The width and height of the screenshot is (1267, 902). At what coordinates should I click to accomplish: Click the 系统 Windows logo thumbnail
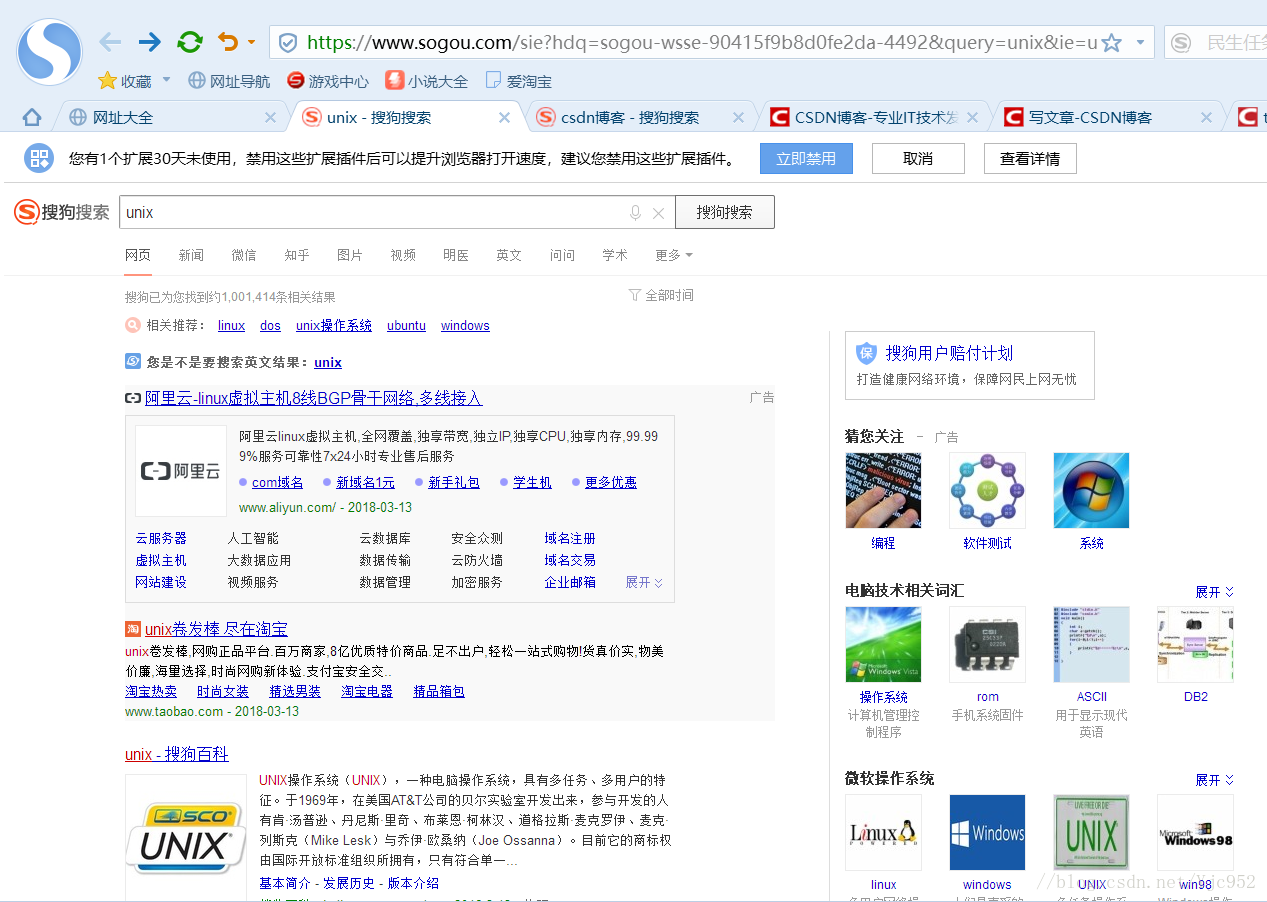[x=1091, y=490]
